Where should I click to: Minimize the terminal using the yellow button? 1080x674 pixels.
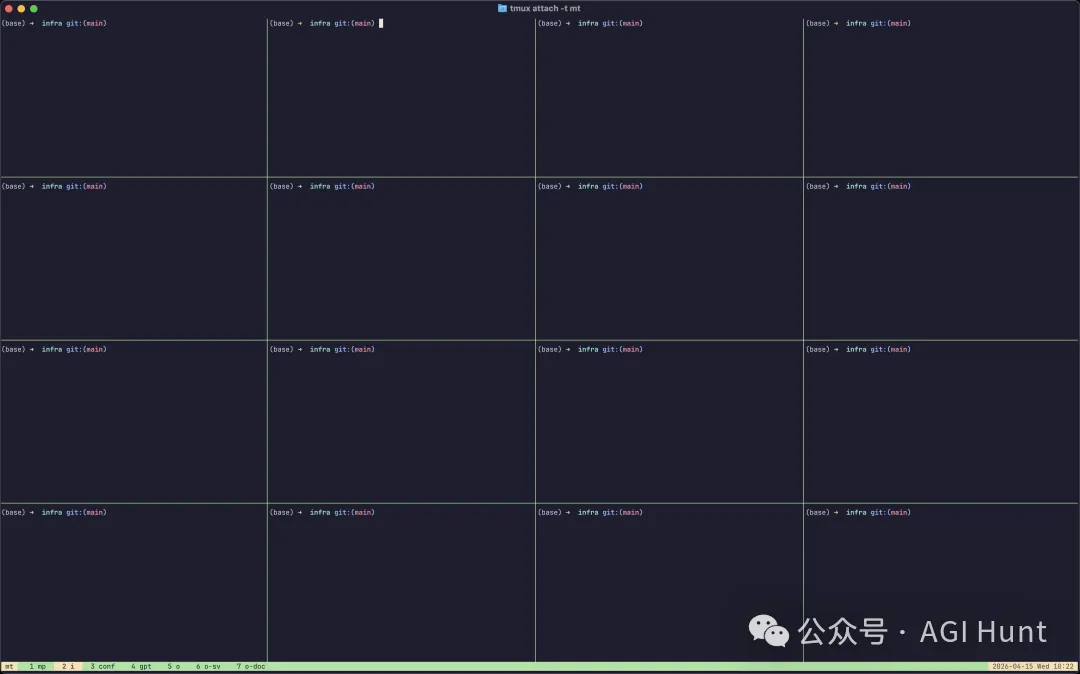coord(21,8)
